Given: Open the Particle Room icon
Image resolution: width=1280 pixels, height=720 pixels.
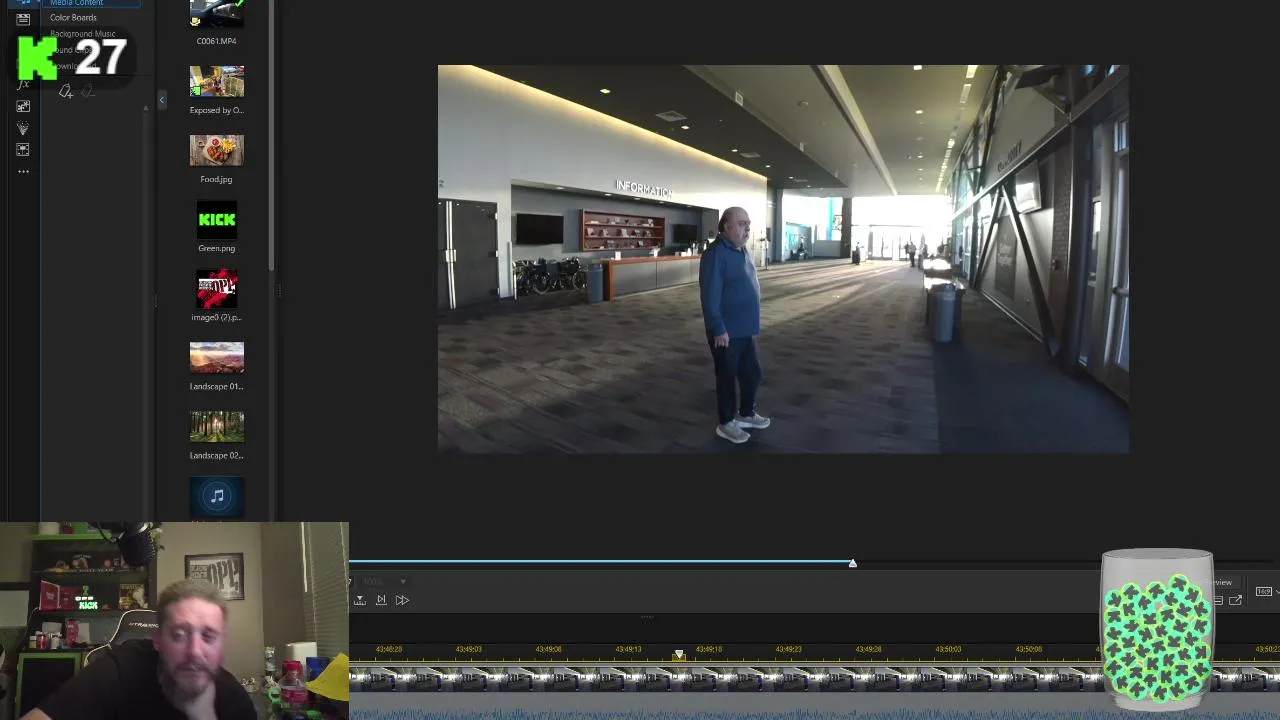Looking at the screenshot, I should click(x=23, y=128).
